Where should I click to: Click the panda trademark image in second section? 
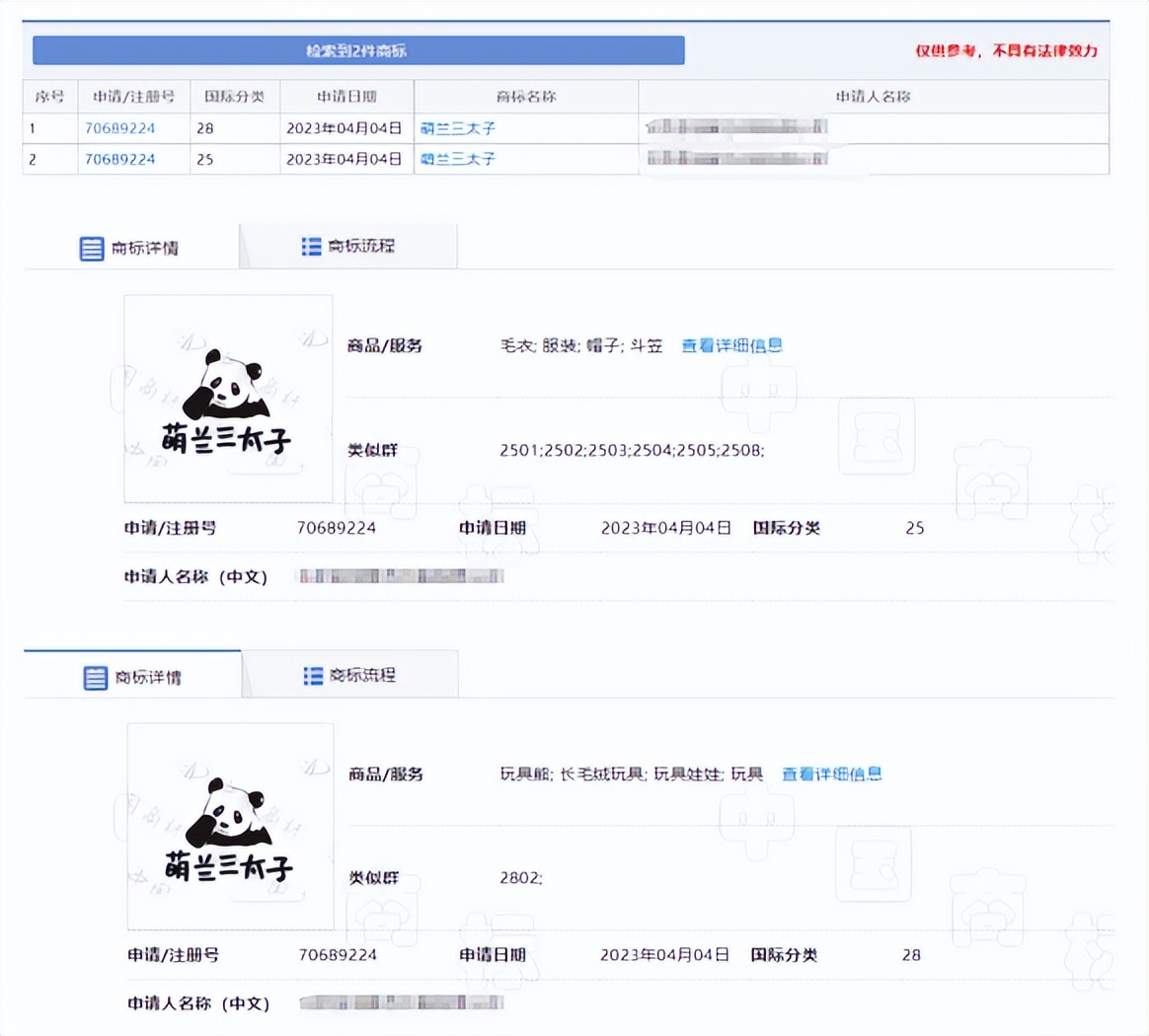pyautogui.click(x=230, y=825)
